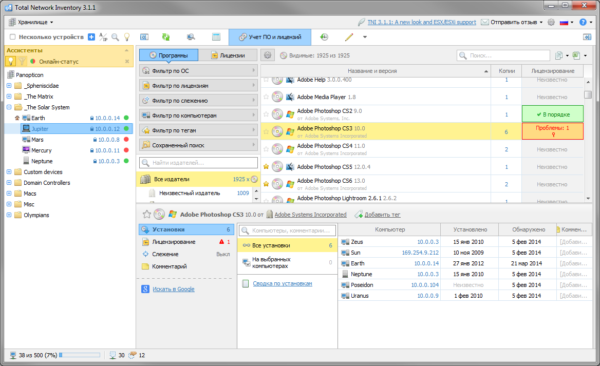Click the settings gear next to Лицензии

[267, 55]
